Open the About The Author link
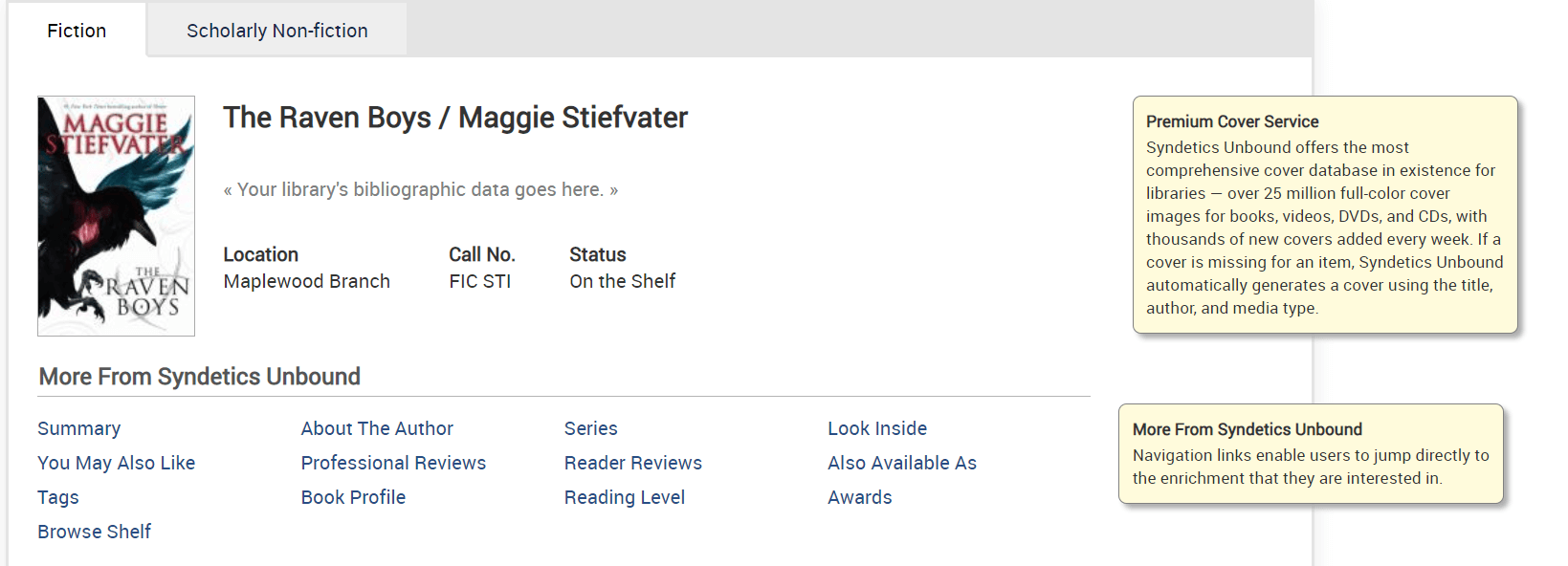This screenshot has width=1568, height=566. pyautogui.click(x=377, y=428)
